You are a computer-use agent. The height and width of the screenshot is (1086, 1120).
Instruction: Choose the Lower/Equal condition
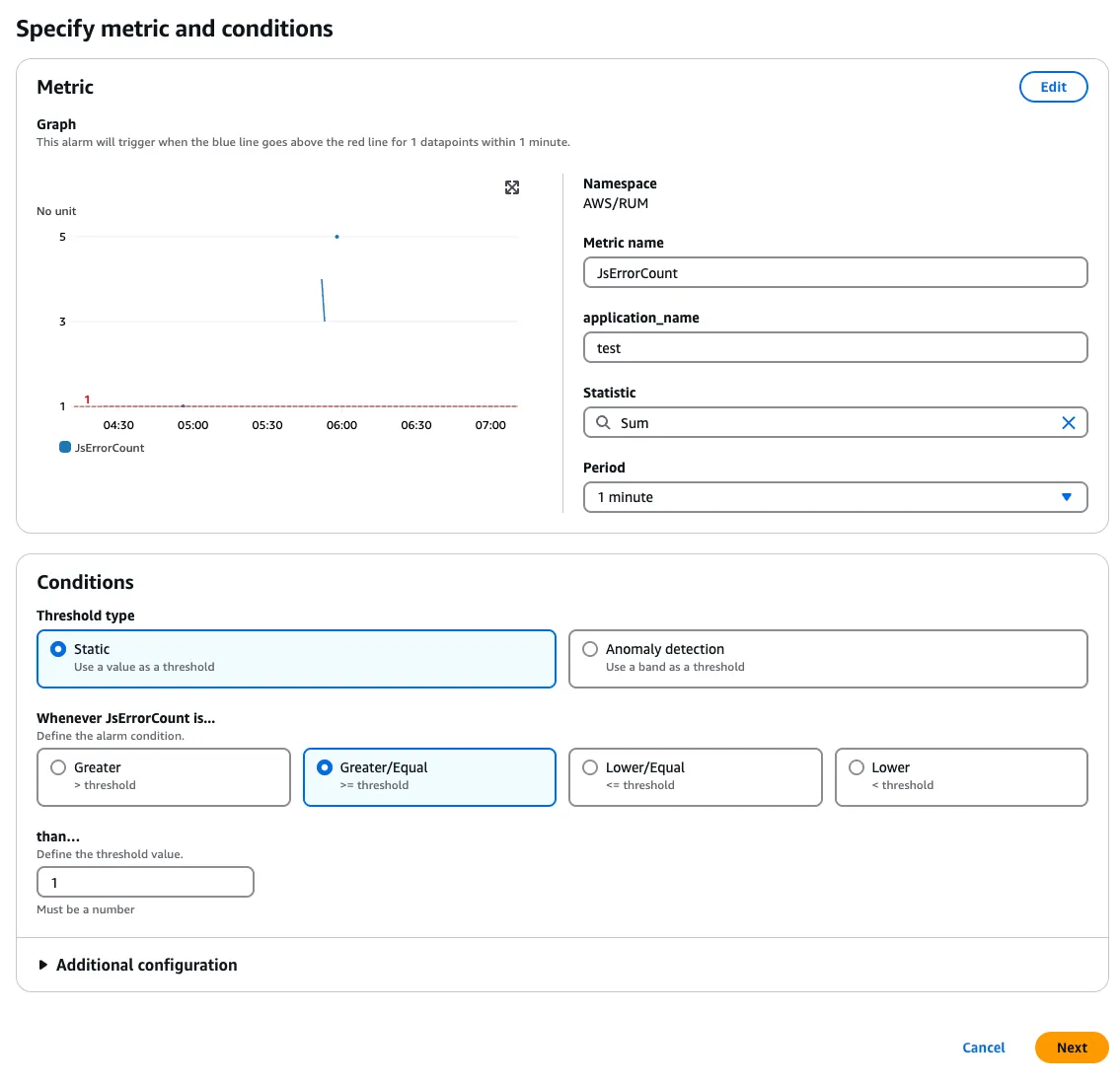pos(590,767)
